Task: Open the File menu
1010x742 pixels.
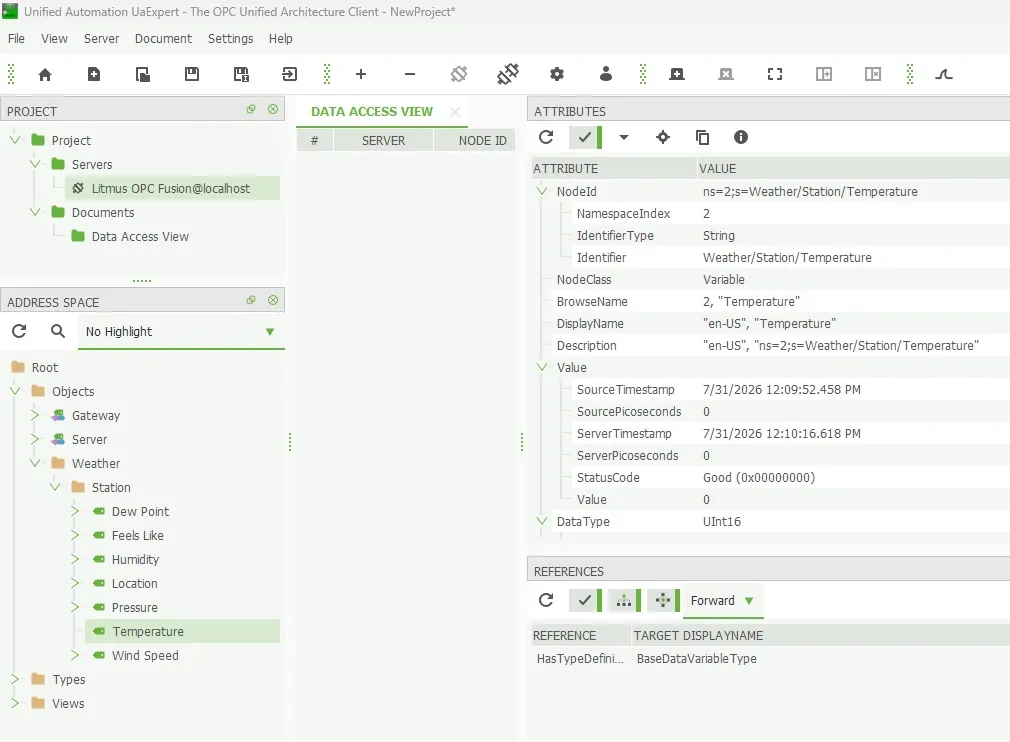Action: coord(16,39)
